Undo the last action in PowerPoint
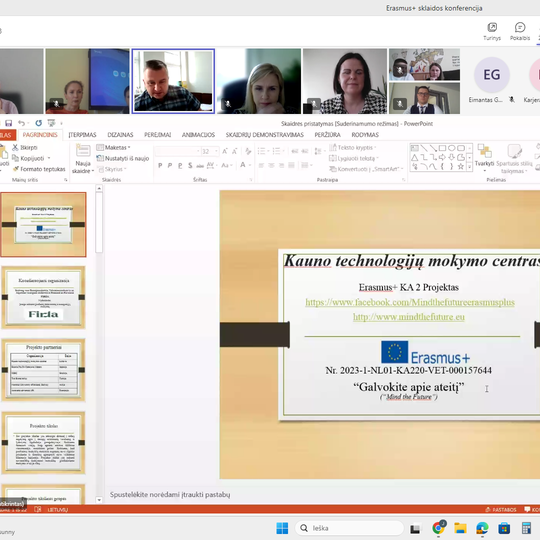This screenshot has width=540, height=540. point(21,123)
